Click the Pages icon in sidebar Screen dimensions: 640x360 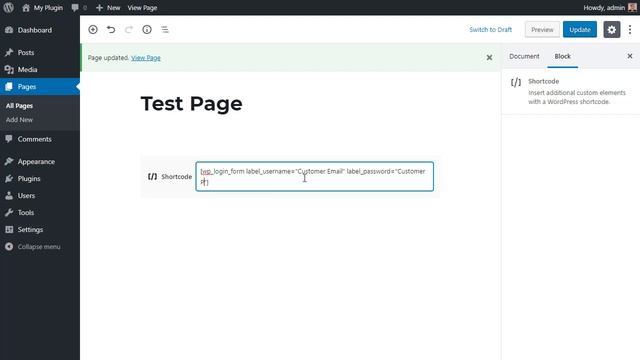(9, 87)
